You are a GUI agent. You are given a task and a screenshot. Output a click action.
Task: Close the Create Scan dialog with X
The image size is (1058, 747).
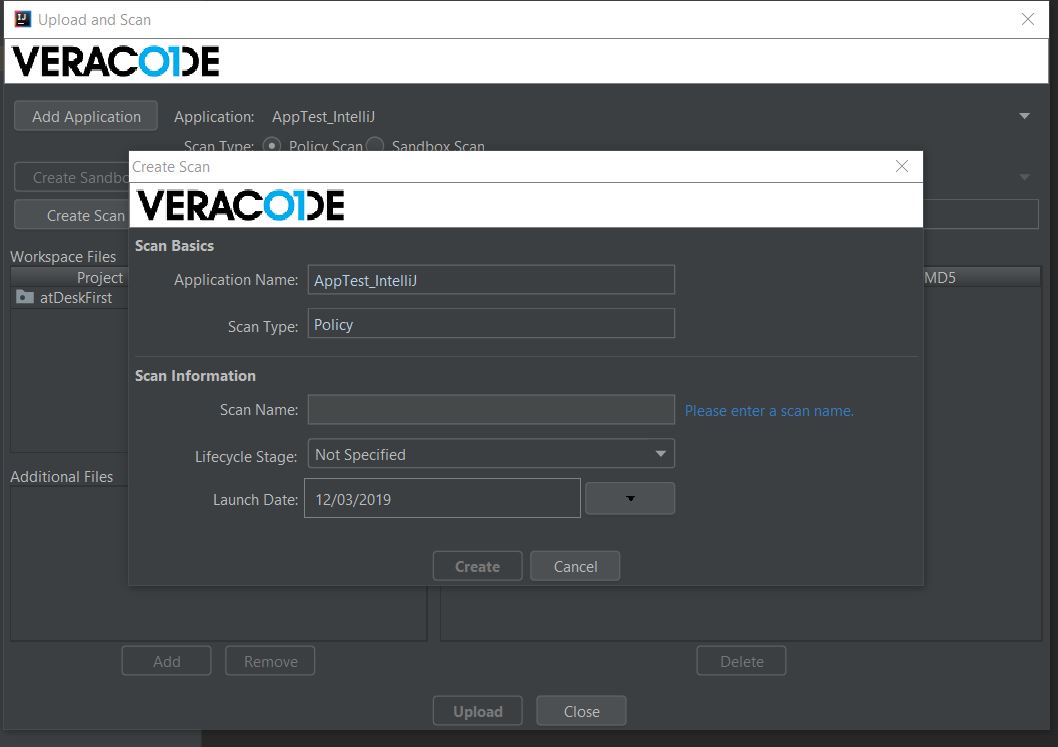point(901,166)
